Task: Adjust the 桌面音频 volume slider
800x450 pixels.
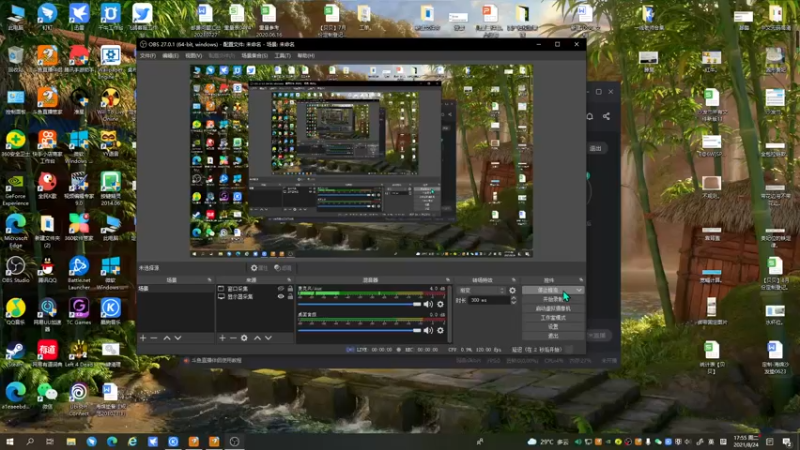Action: (359, 330)
